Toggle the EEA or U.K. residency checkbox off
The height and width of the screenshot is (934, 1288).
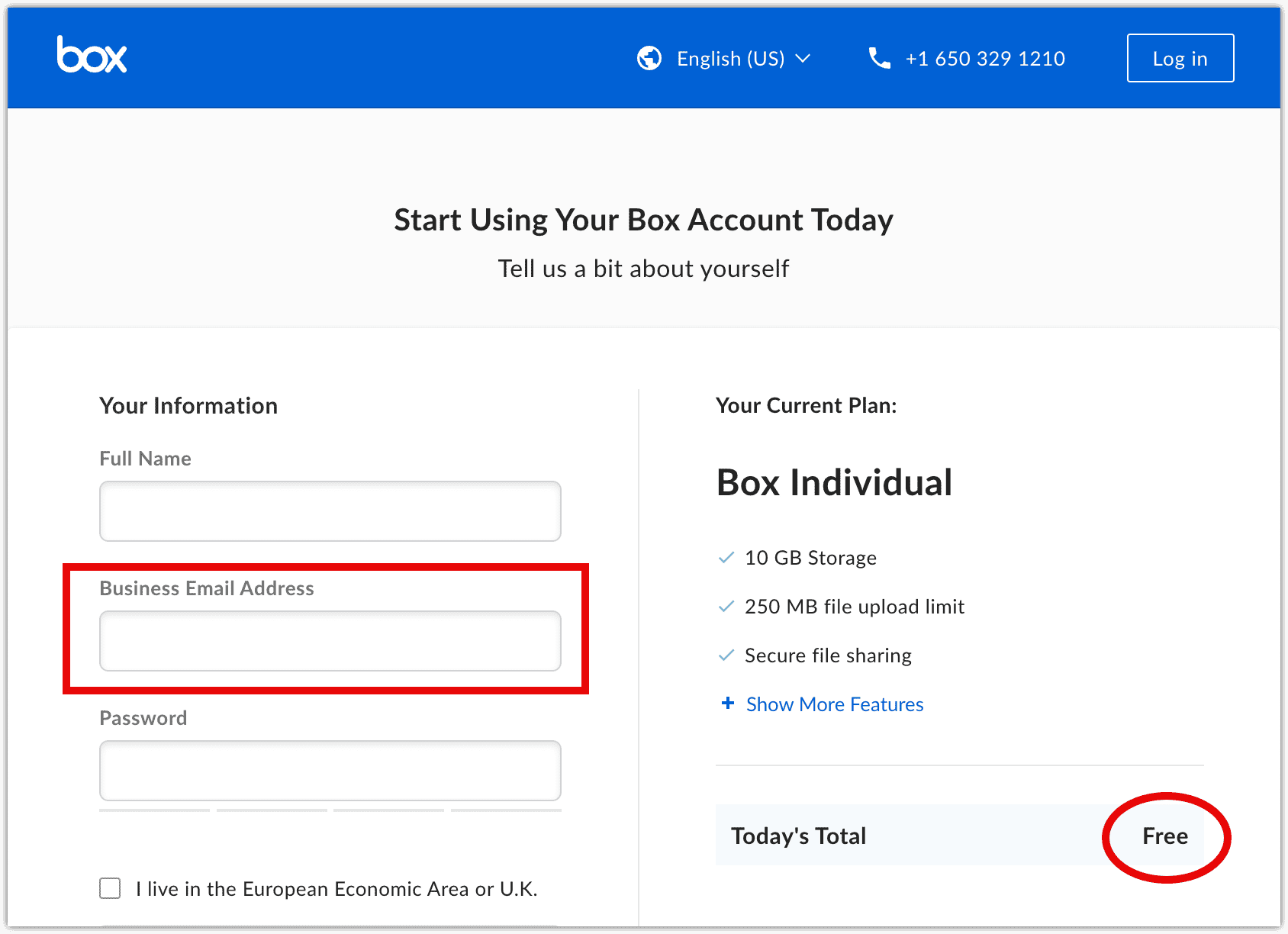pyautogui.click(x=110, y=888)
